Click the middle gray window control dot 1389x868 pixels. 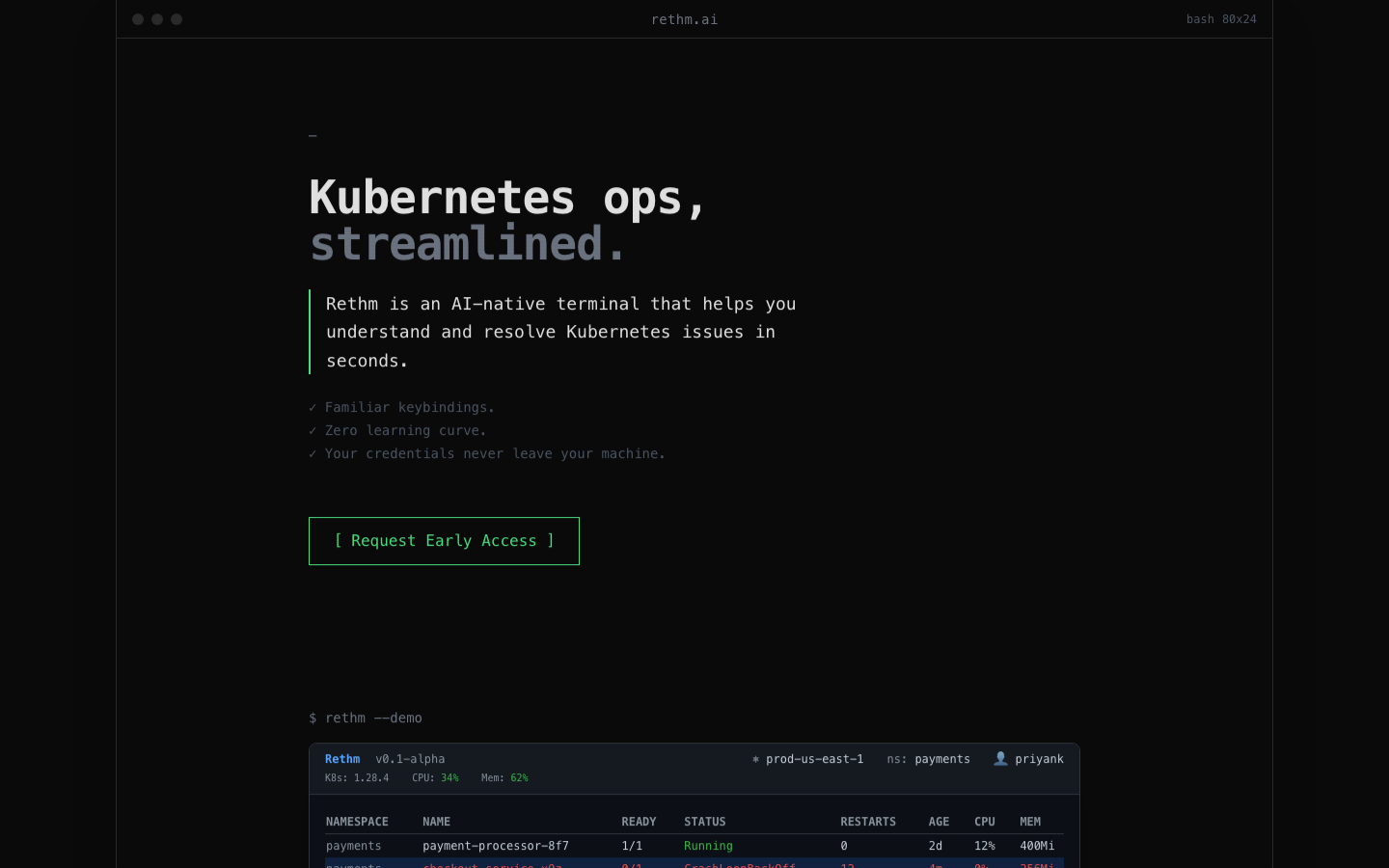[157, 19]
